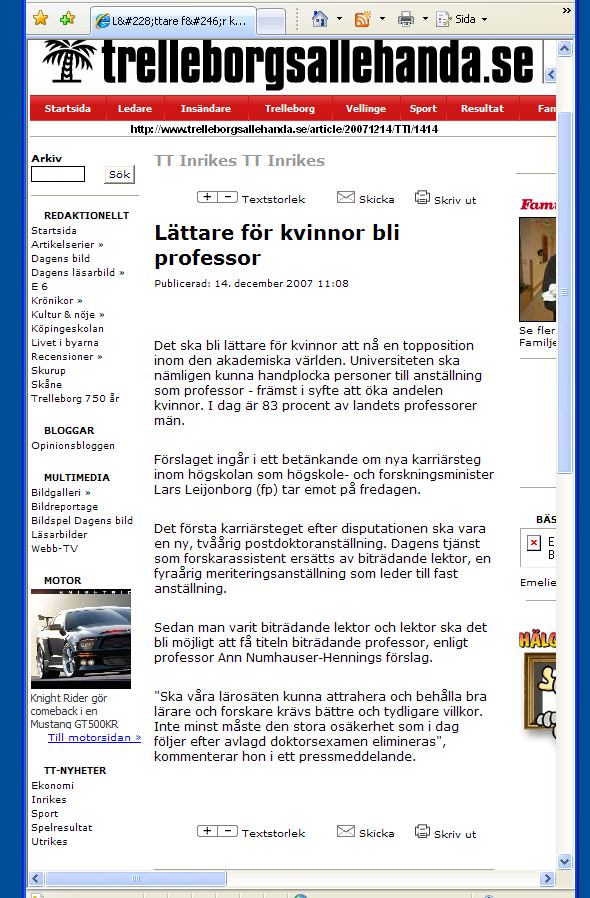Open the Print dropdown arrow
The image size is (590, 898).
[425, 19]
